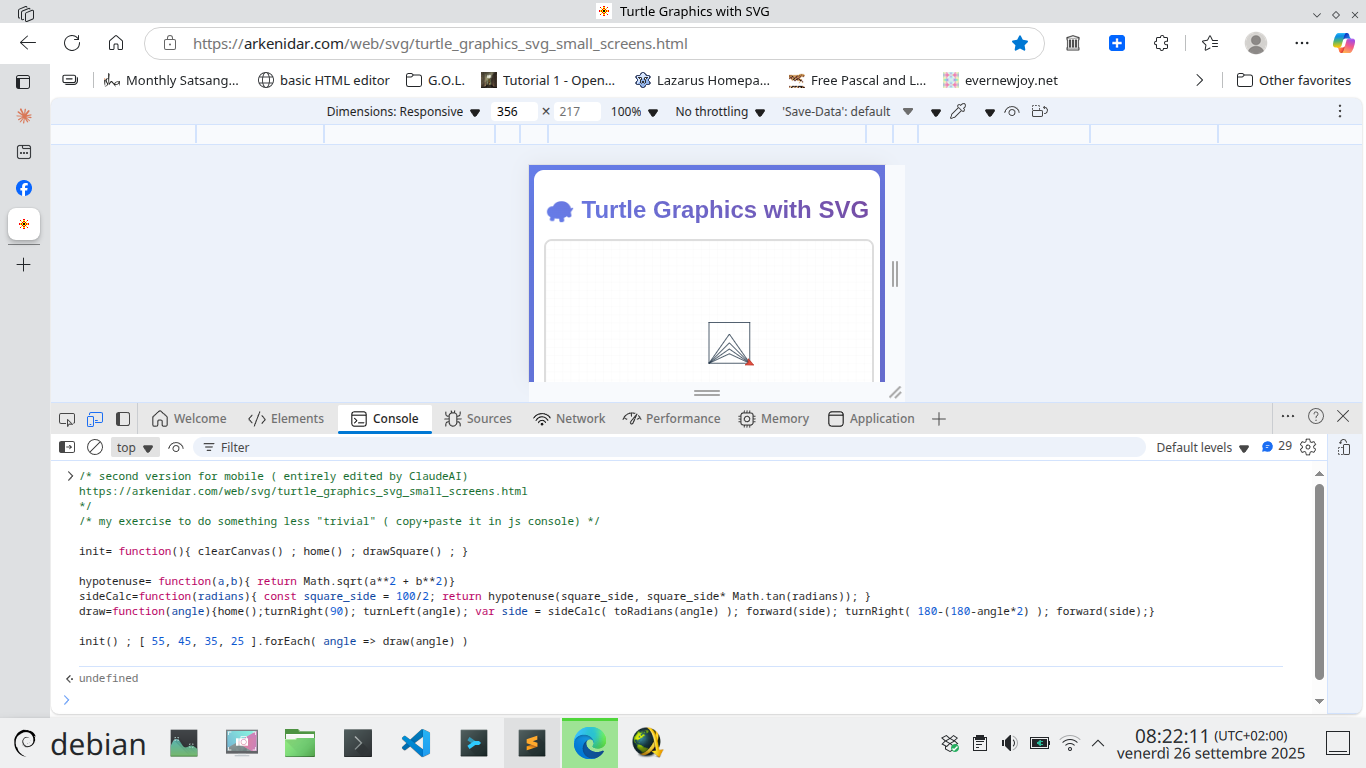The height and width of the screenshot is (768, 1366).
Task: Switch to the Network tab
Action: (569, 419)
